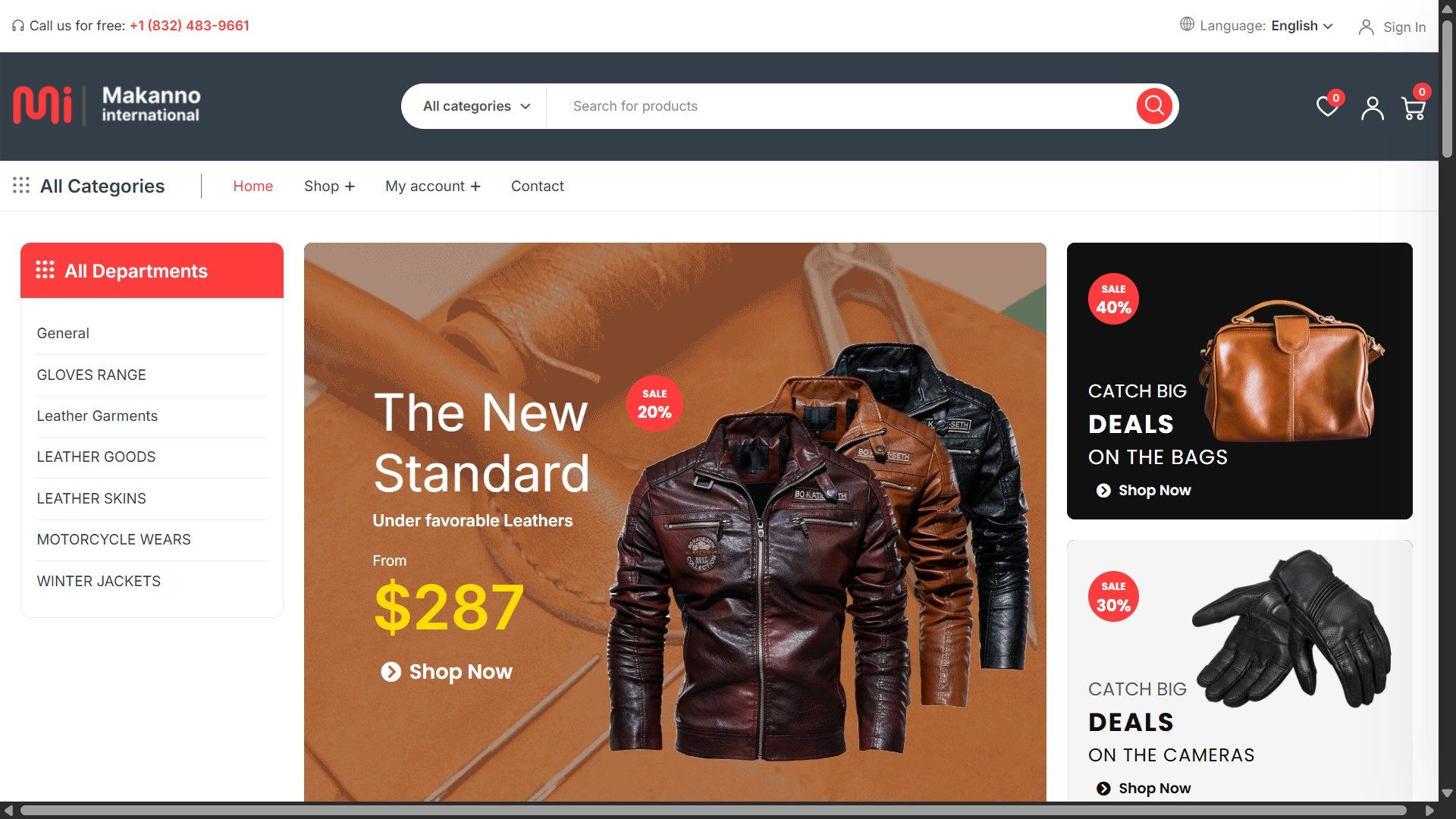Viewport: 1456px width, 819px height.
Task: Open the MOTORCYCLE WEARS department
Action: (114, 539)
